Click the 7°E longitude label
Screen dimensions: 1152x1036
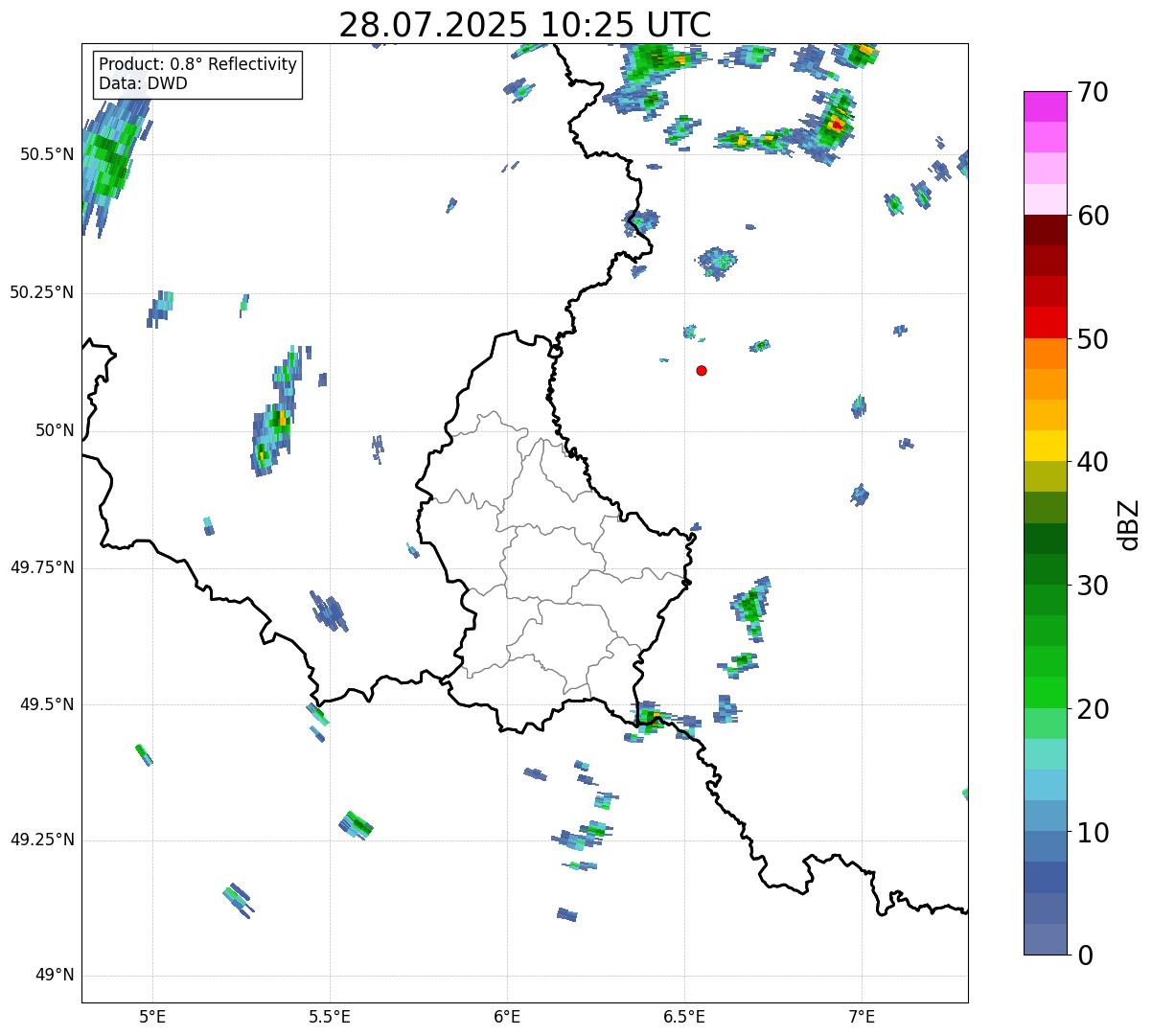862,1016
